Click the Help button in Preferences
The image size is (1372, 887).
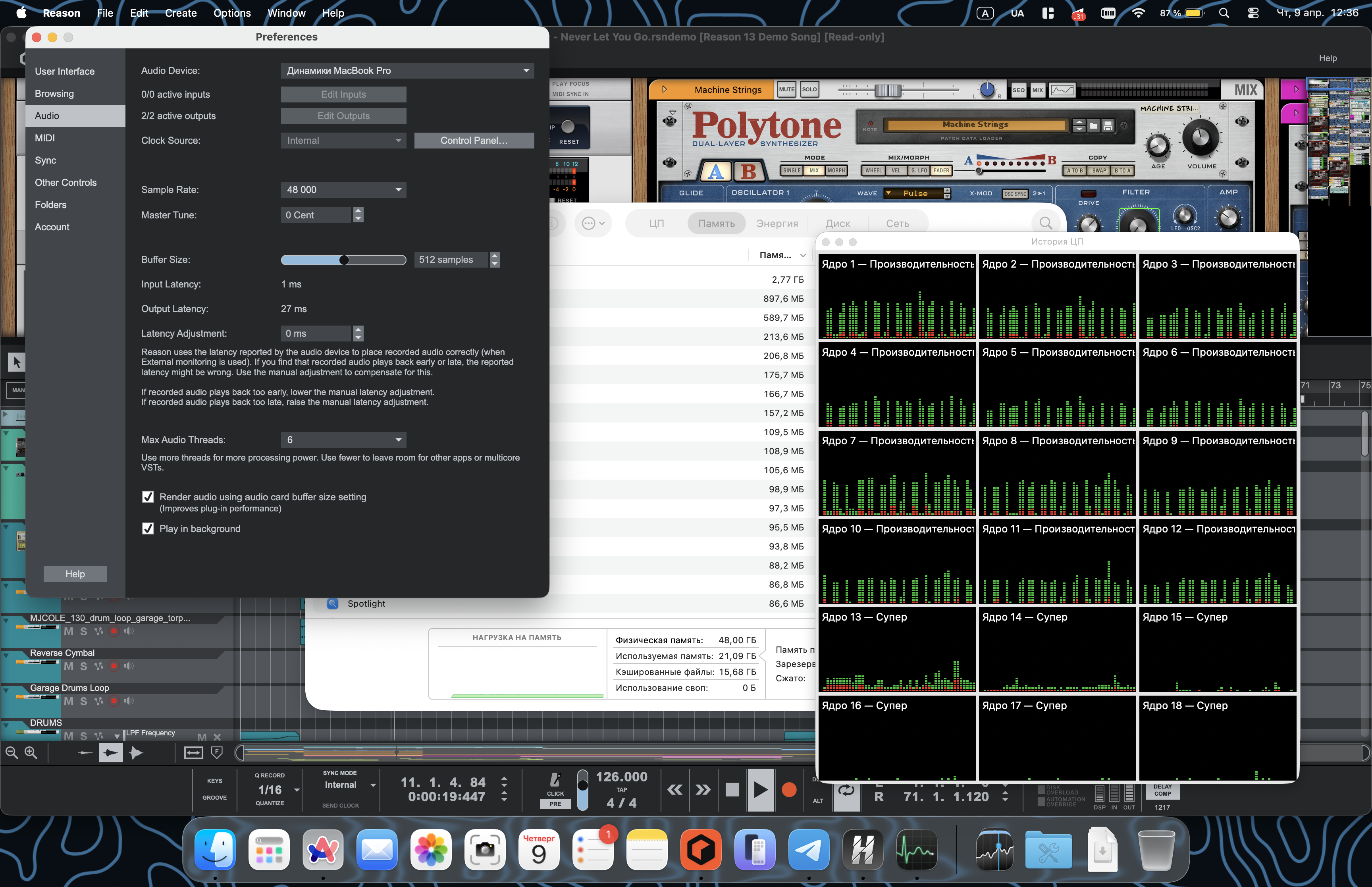75,574
